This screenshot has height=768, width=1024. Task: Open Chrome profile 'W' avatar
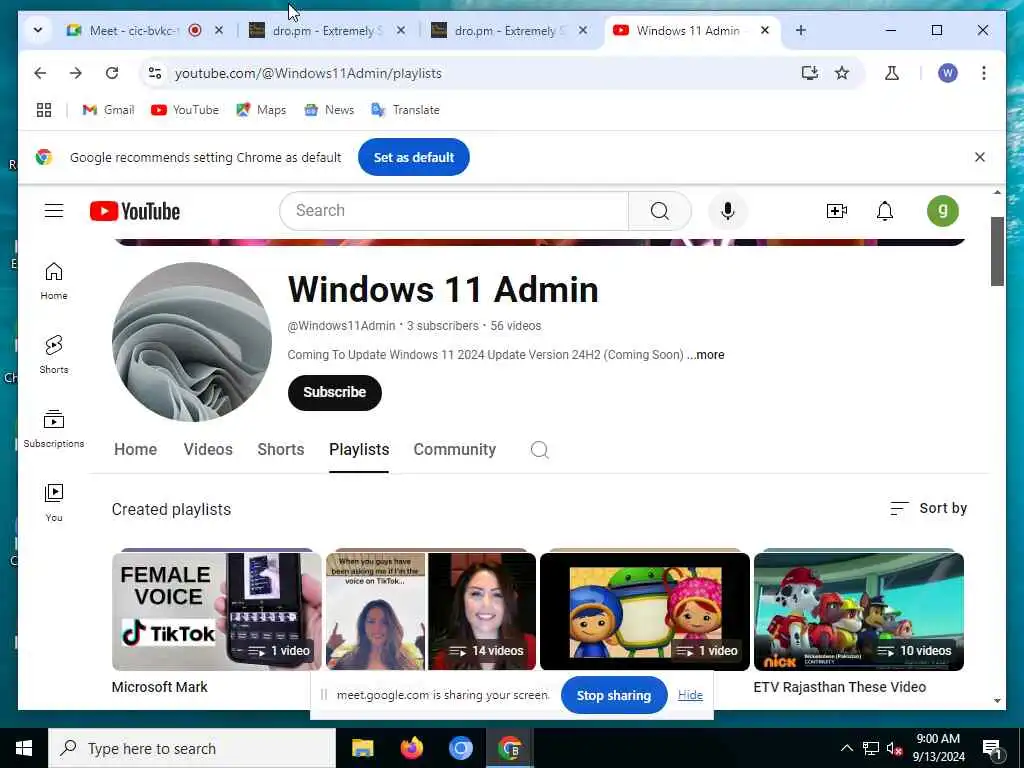(948, 73)
